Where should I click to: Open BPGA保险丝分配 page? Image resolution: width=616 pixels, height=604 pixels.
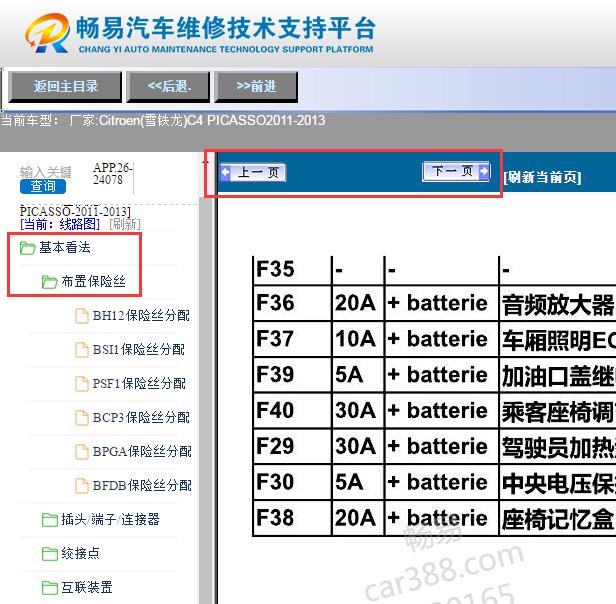click(142, 452)
